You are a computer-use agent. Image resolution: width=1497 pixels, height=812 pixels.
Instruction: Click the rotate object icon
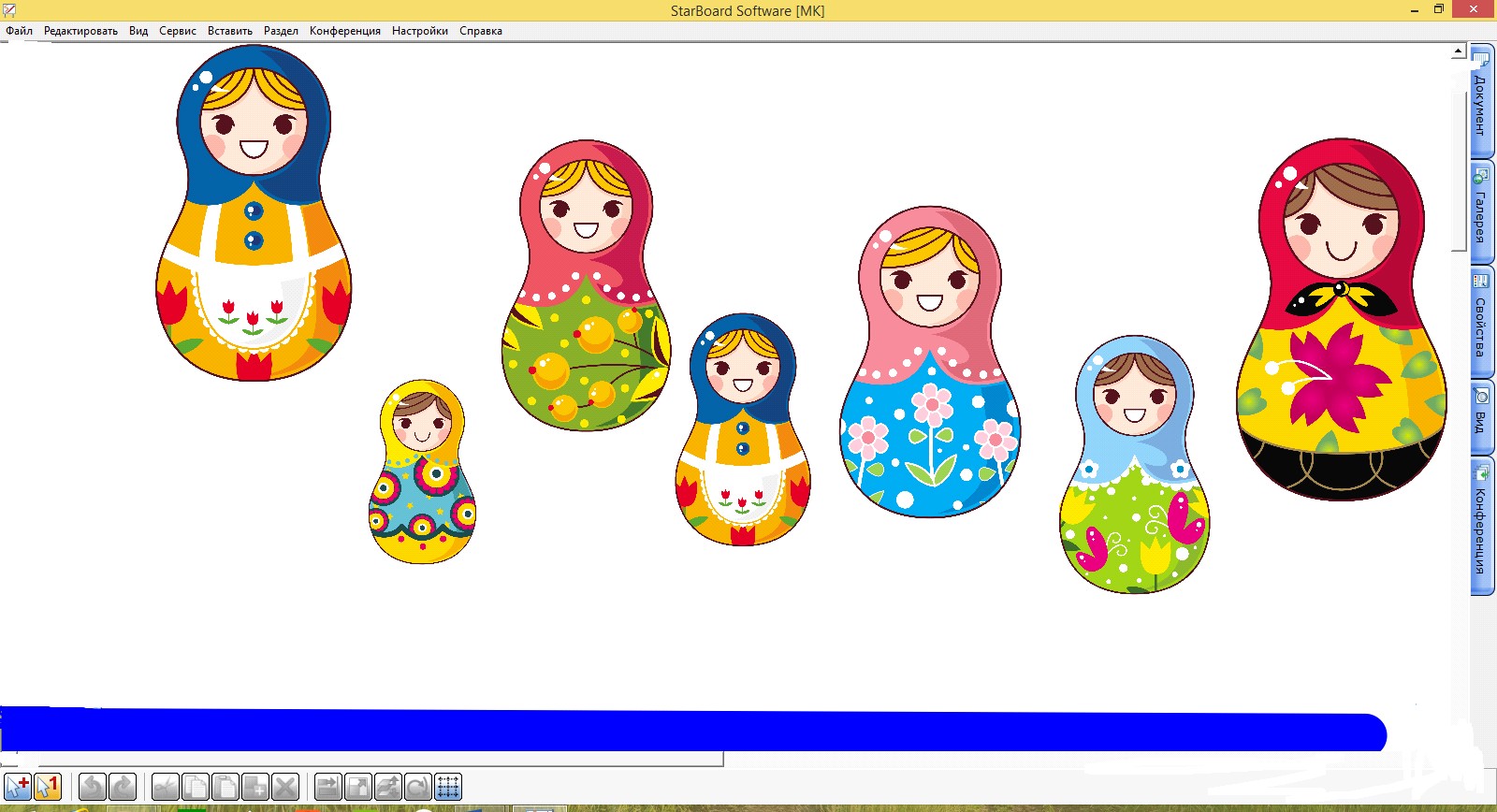tap(418, 787)
